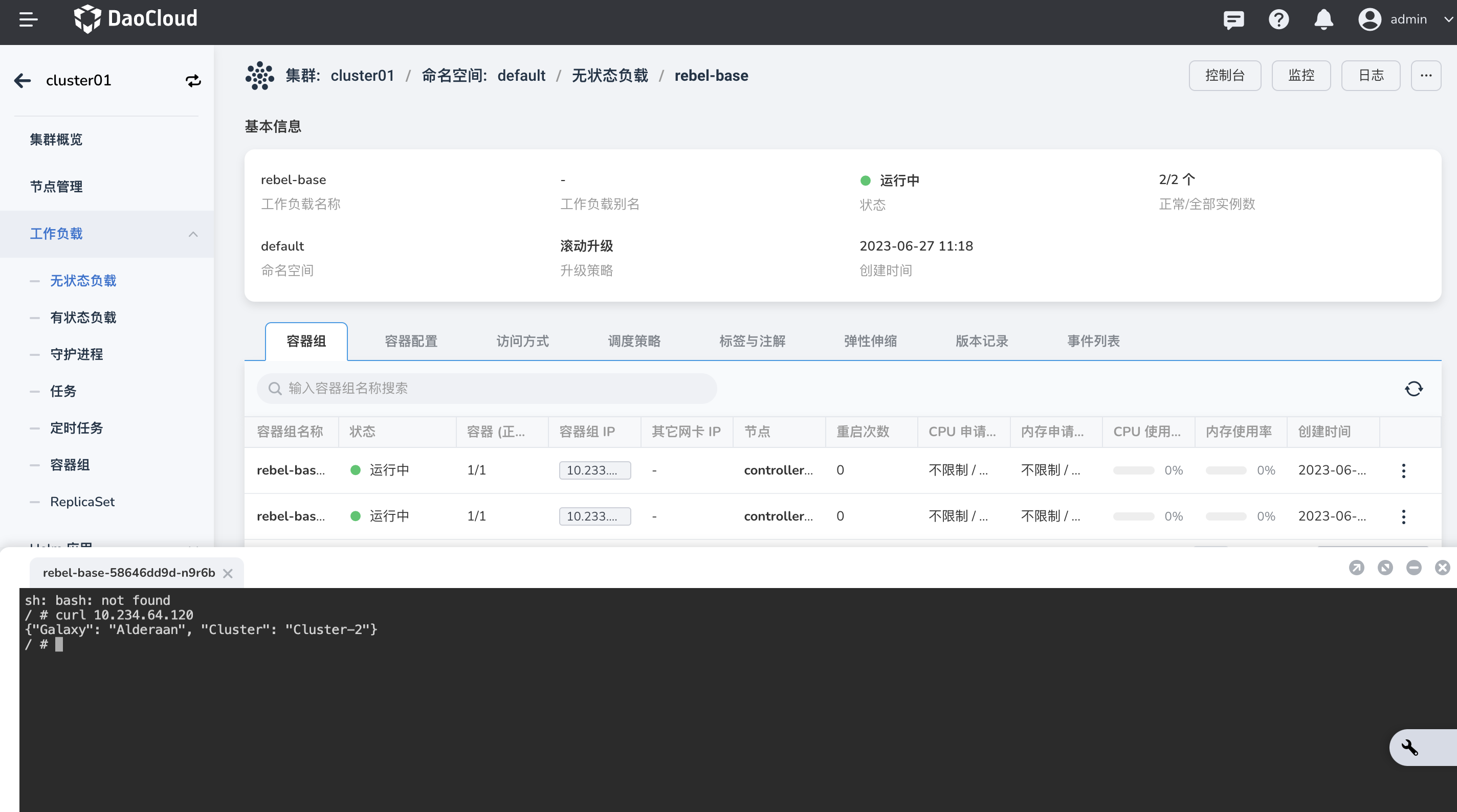
Task: Switch to the 调度策略 tab
Action: [x=633, y=341]
